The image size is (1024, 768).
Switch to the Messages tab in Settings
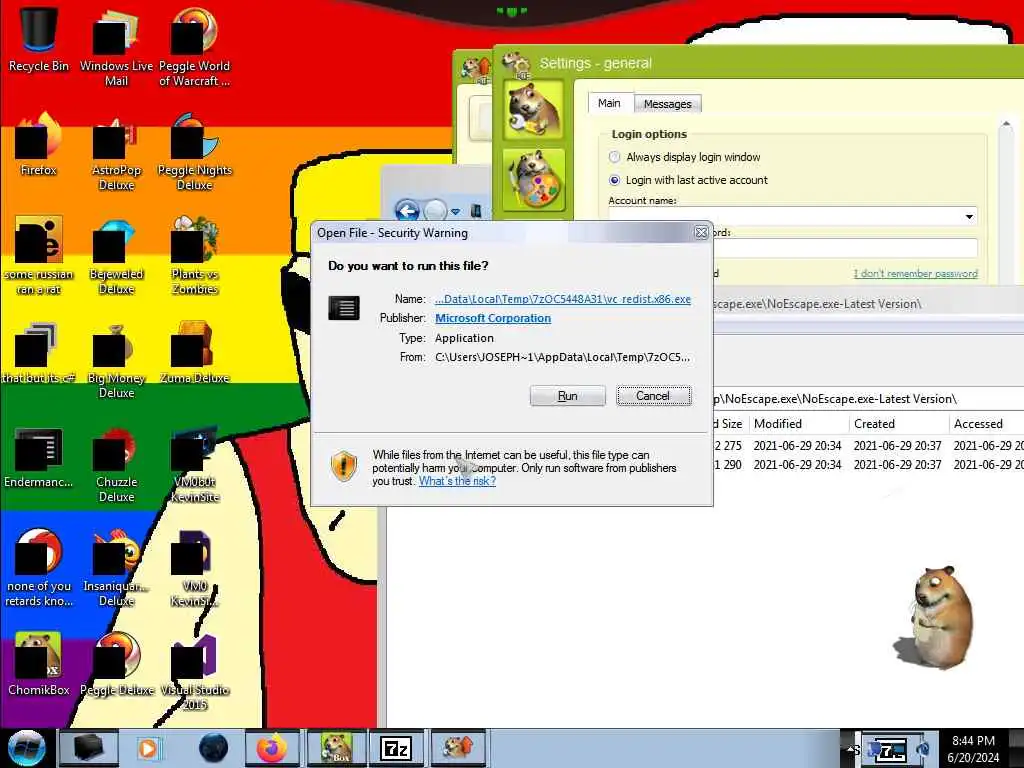[x=667, y=104]
